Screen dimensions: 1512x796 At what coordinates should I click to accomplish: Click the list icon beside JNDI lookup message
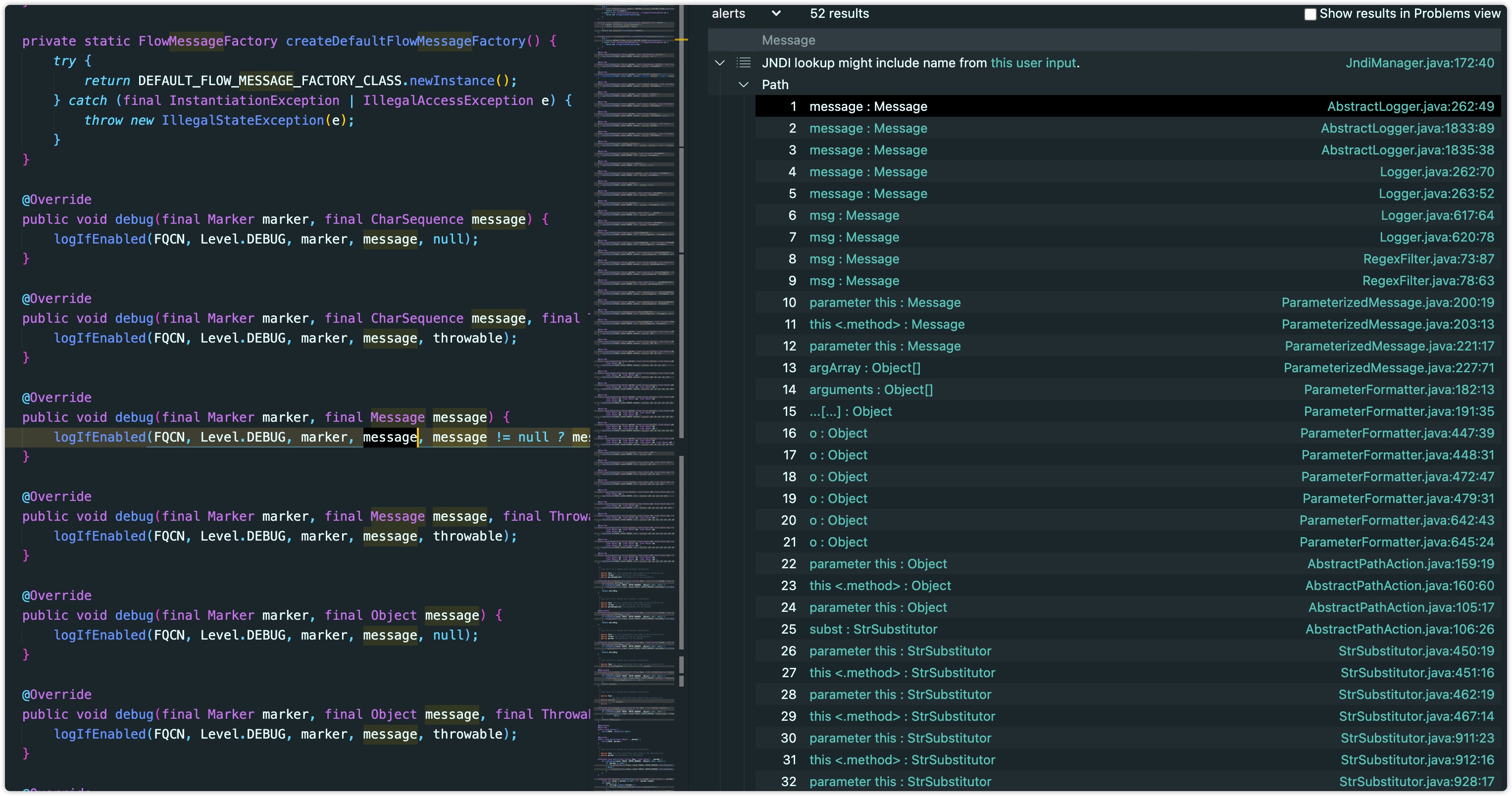744,62
